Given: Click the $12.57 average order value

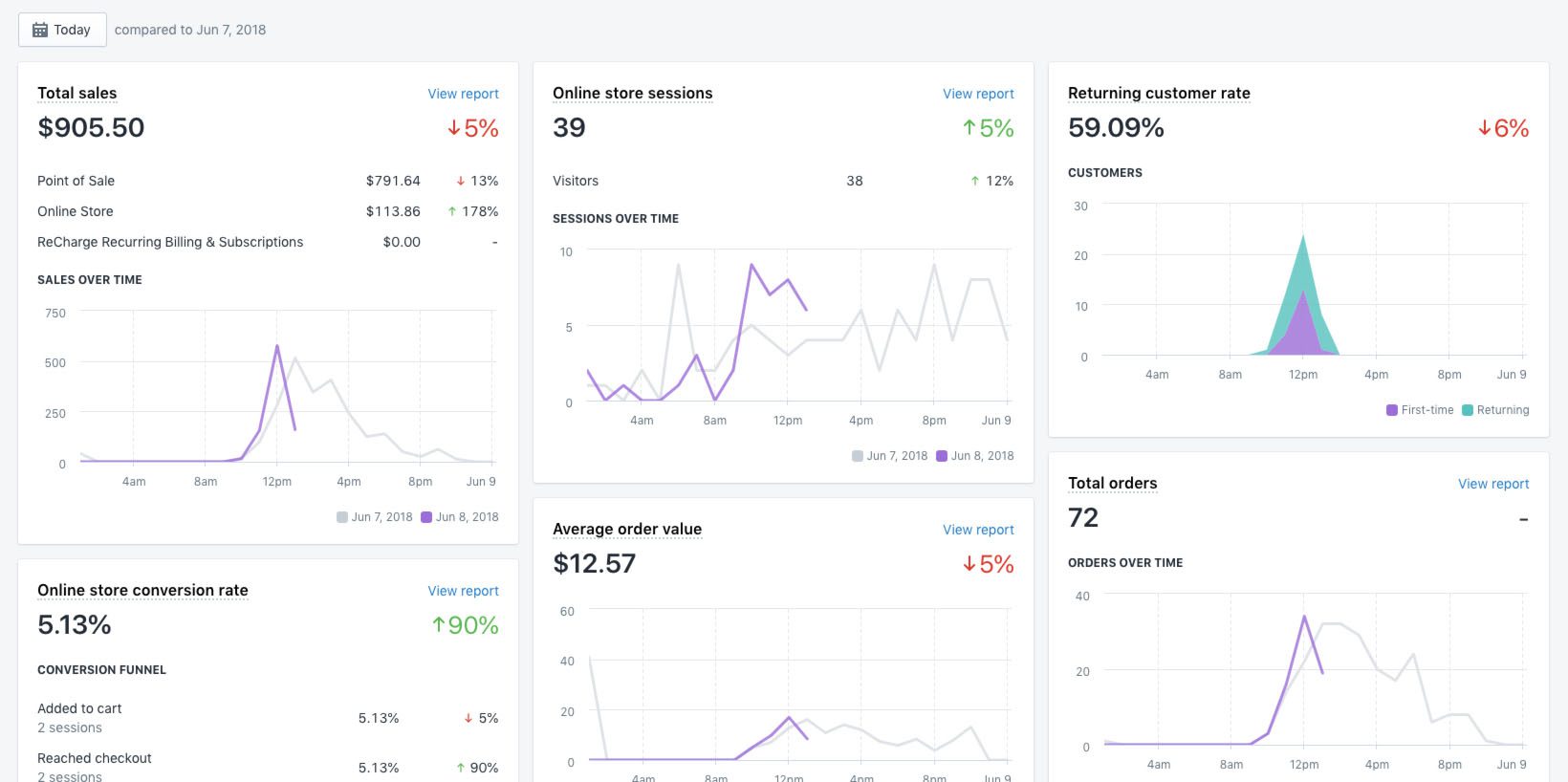Looking at the screenshot, I should tap(594, 563).
